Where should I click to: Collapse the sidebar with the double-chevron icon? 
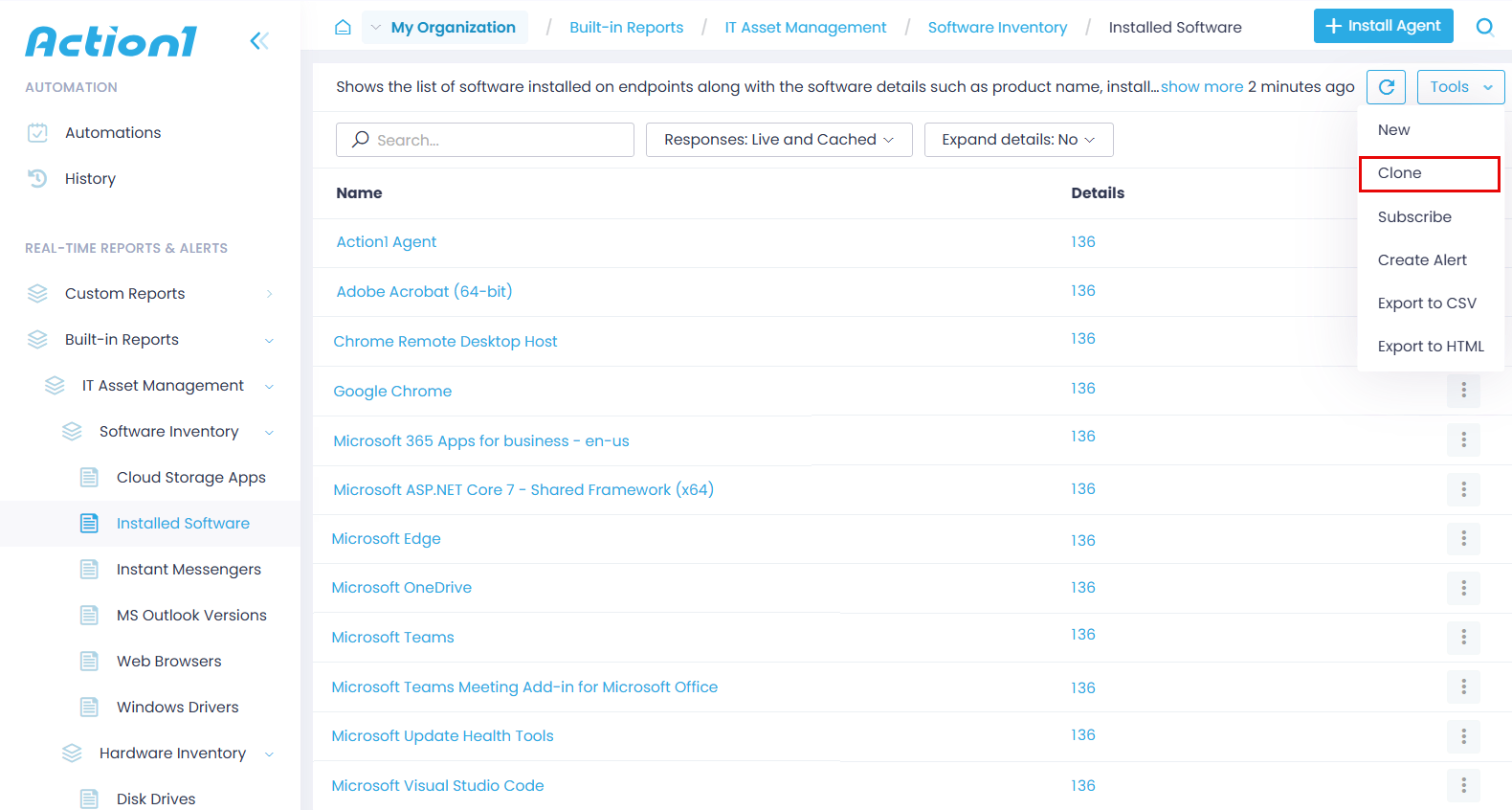(x=258, y=40)
